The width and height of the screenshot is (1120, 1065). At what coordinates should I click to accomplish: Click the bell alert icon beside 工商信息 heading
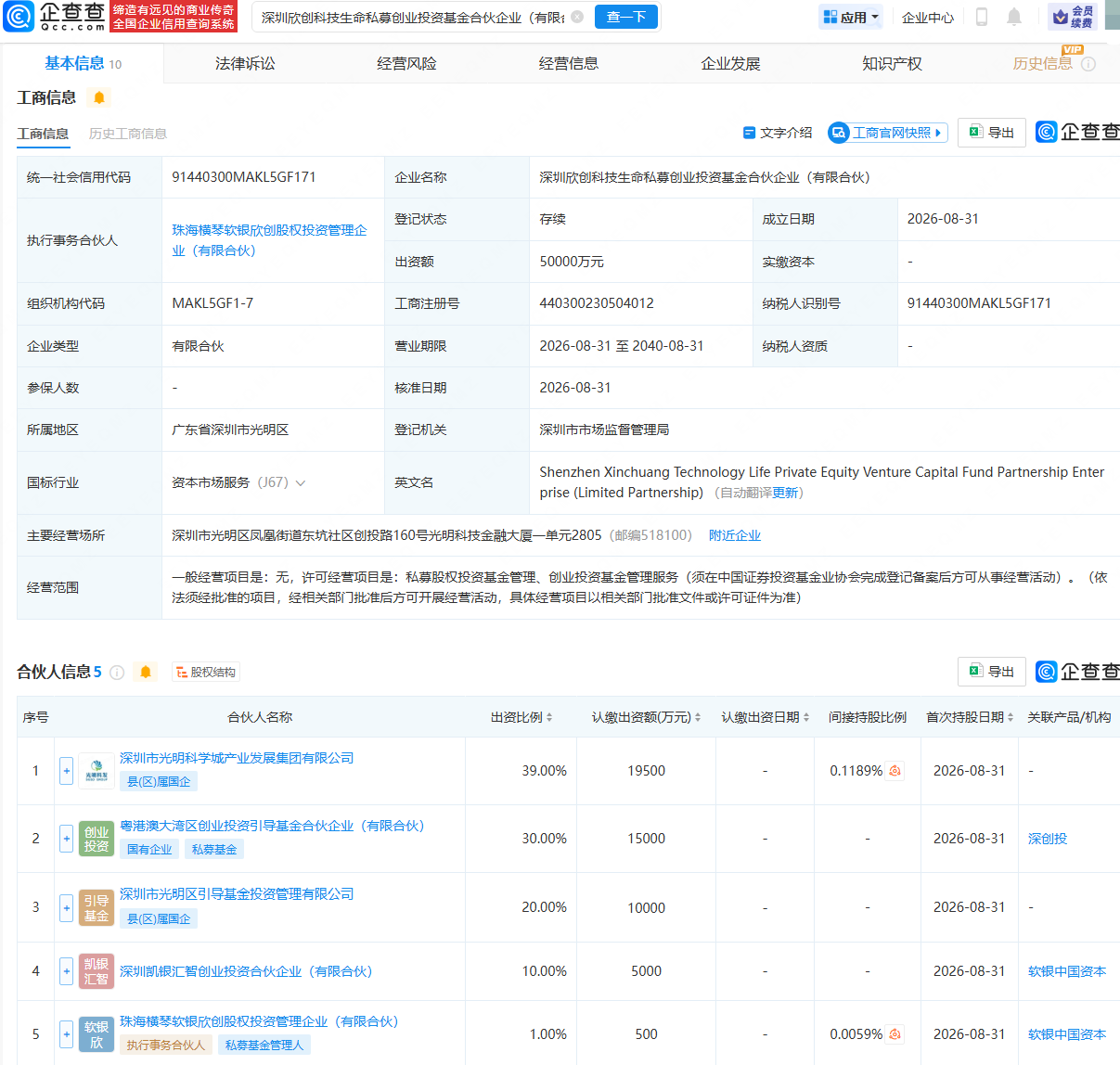99,97
